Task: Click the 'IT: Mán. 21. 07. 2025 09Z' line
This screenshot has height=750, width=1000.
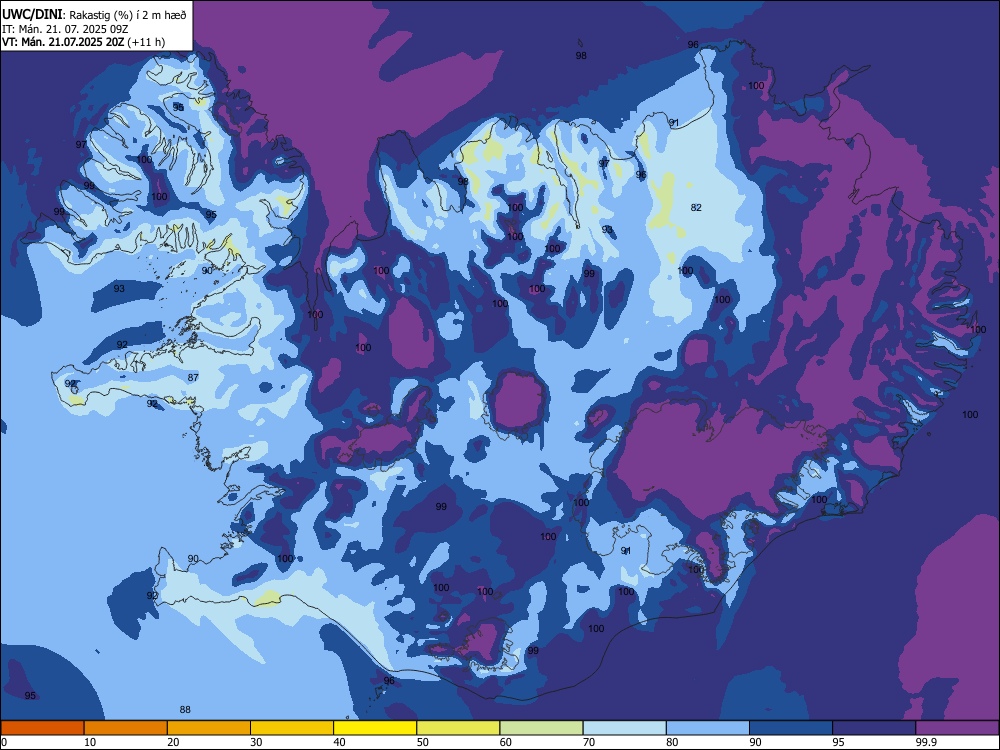Action: 66,29
